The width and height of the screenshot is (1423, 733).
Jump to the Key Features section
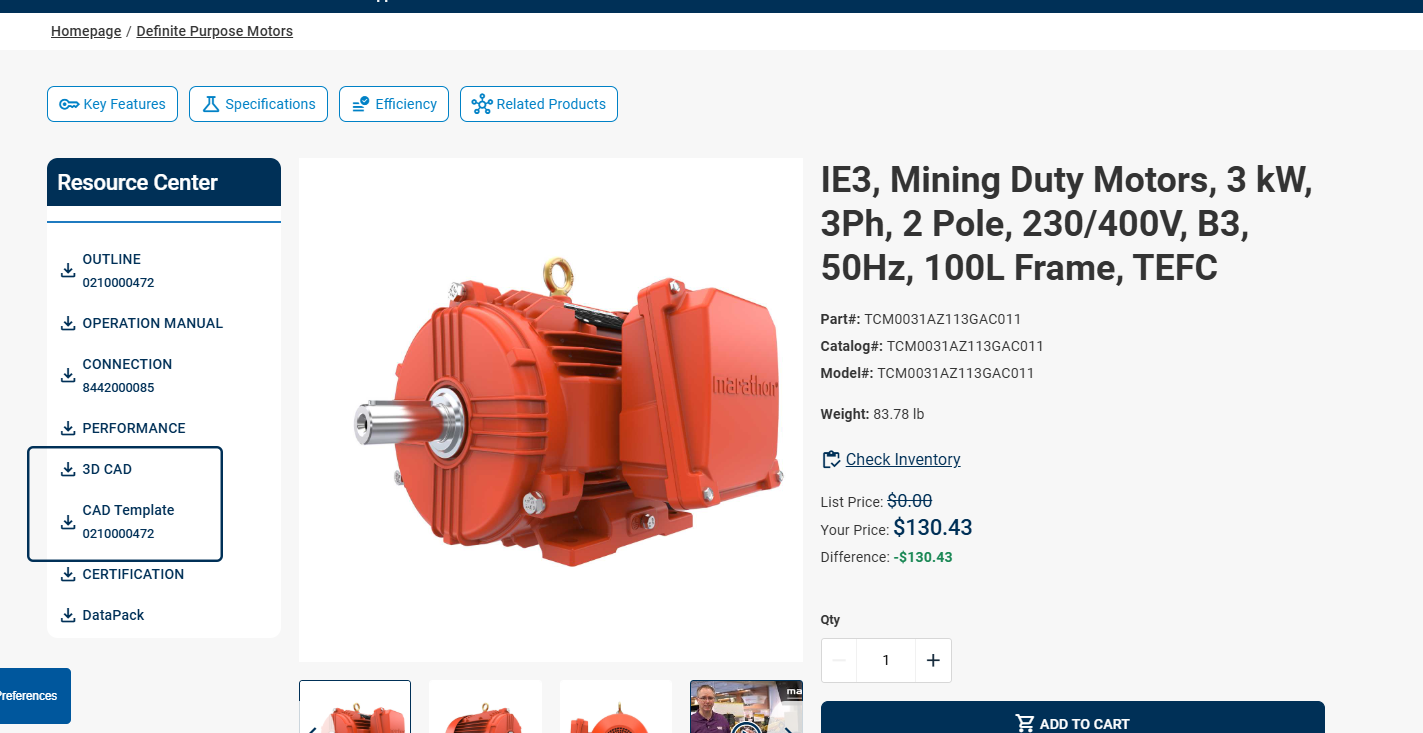tap(112, 104)
